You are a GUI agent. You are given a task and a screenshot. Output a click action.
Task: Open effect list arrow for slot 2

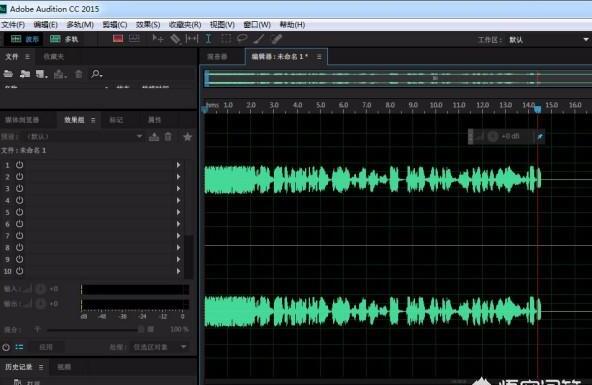pyautogui.click(x=179, y=177)
